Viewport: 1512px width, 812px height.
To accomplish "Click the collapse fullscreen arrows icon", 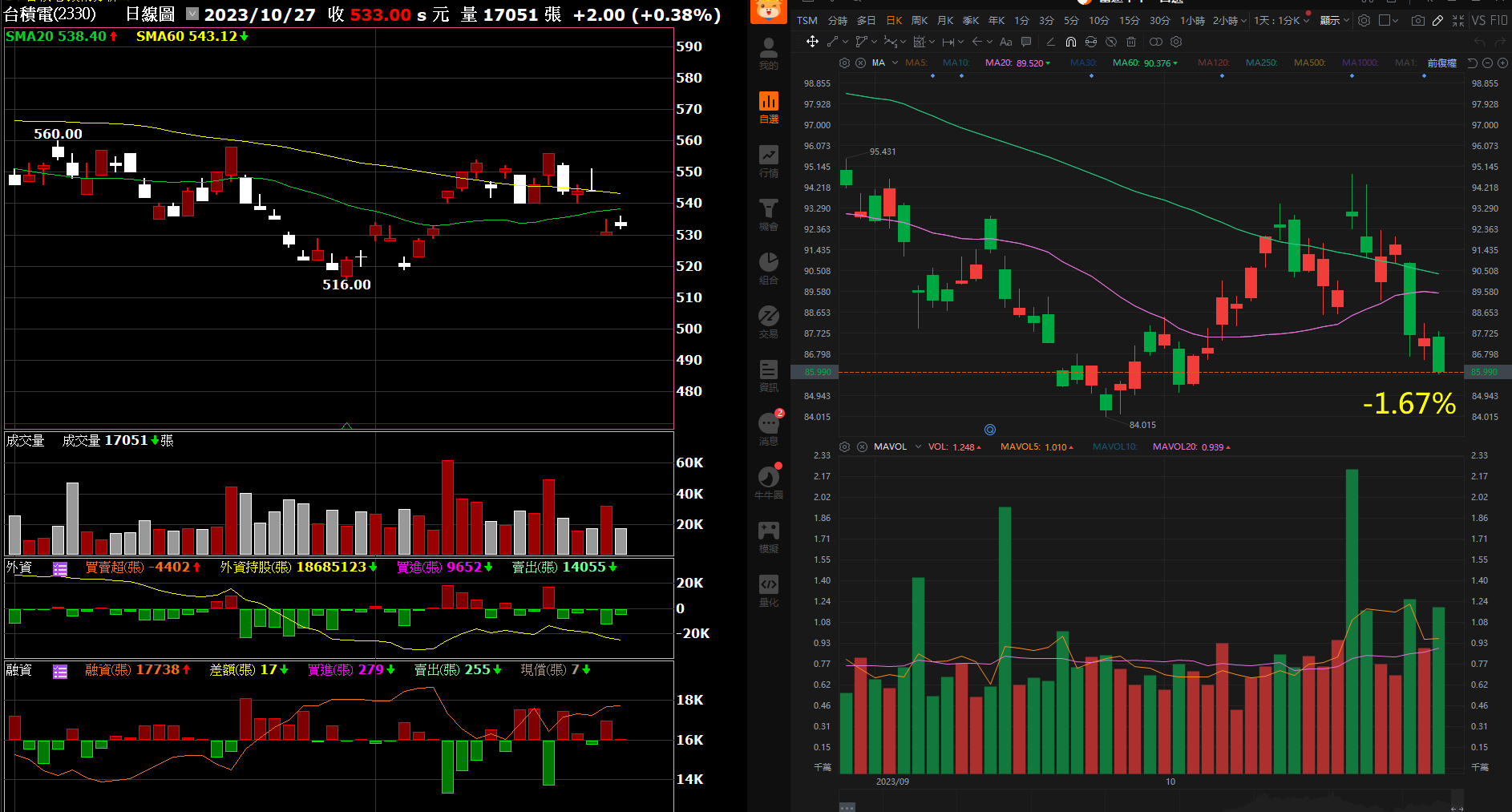I will 1458,20.
